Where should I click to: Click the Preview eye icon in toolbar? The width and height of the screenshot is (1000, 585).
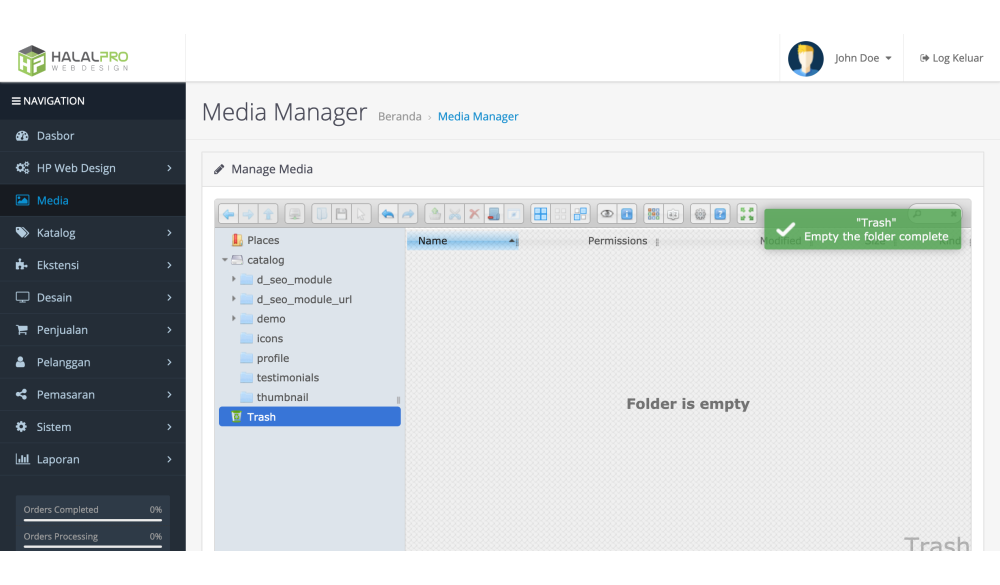607,214
